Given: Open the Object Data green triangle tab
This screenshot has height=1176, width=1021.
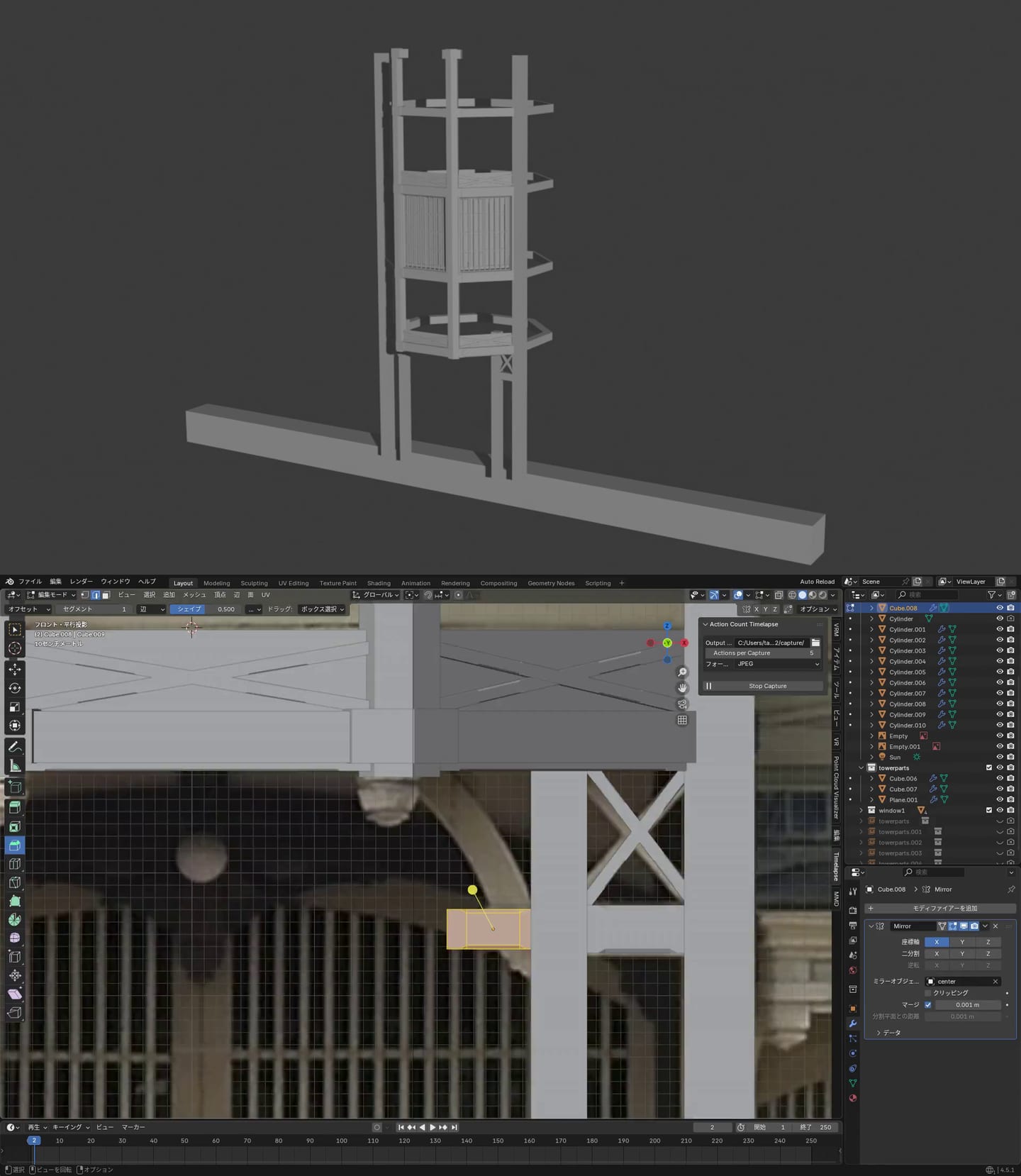Looking at the screenshot, I should point(853,1083).
